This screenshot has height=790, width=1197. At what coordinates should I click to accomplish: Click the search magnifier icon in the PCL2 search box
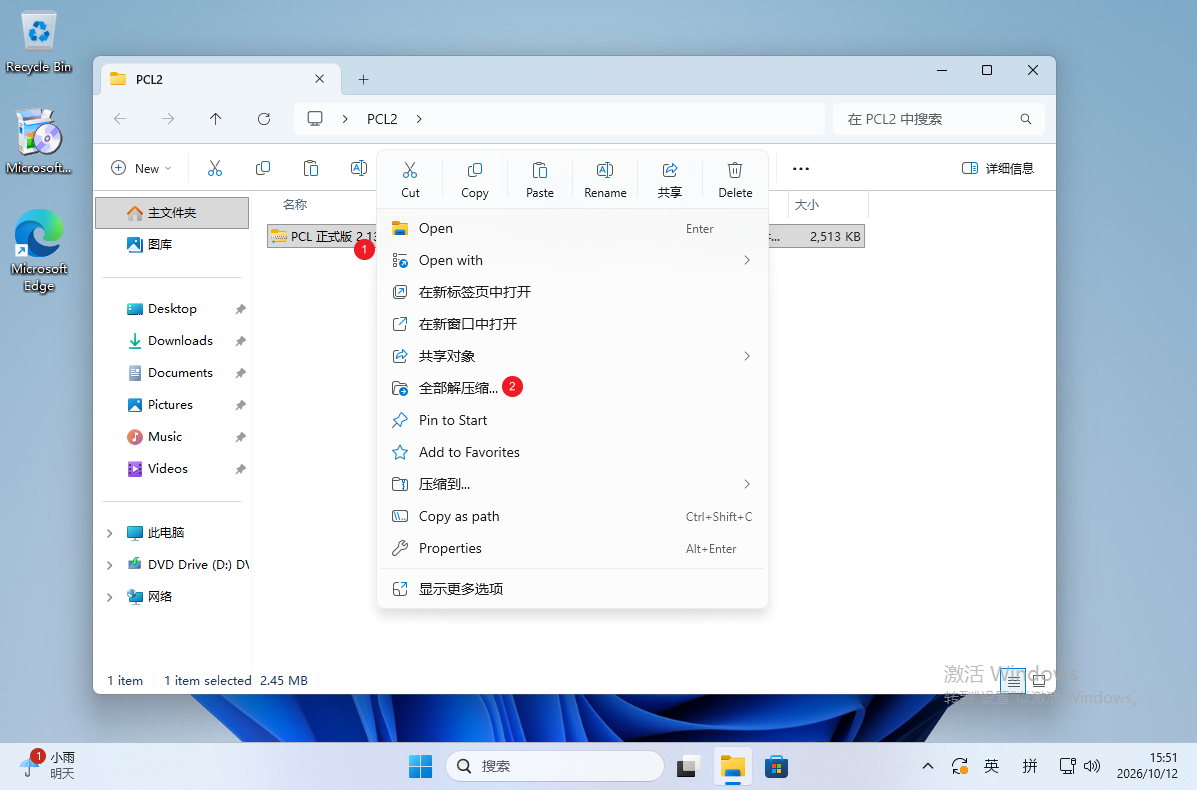[1025, 119]
